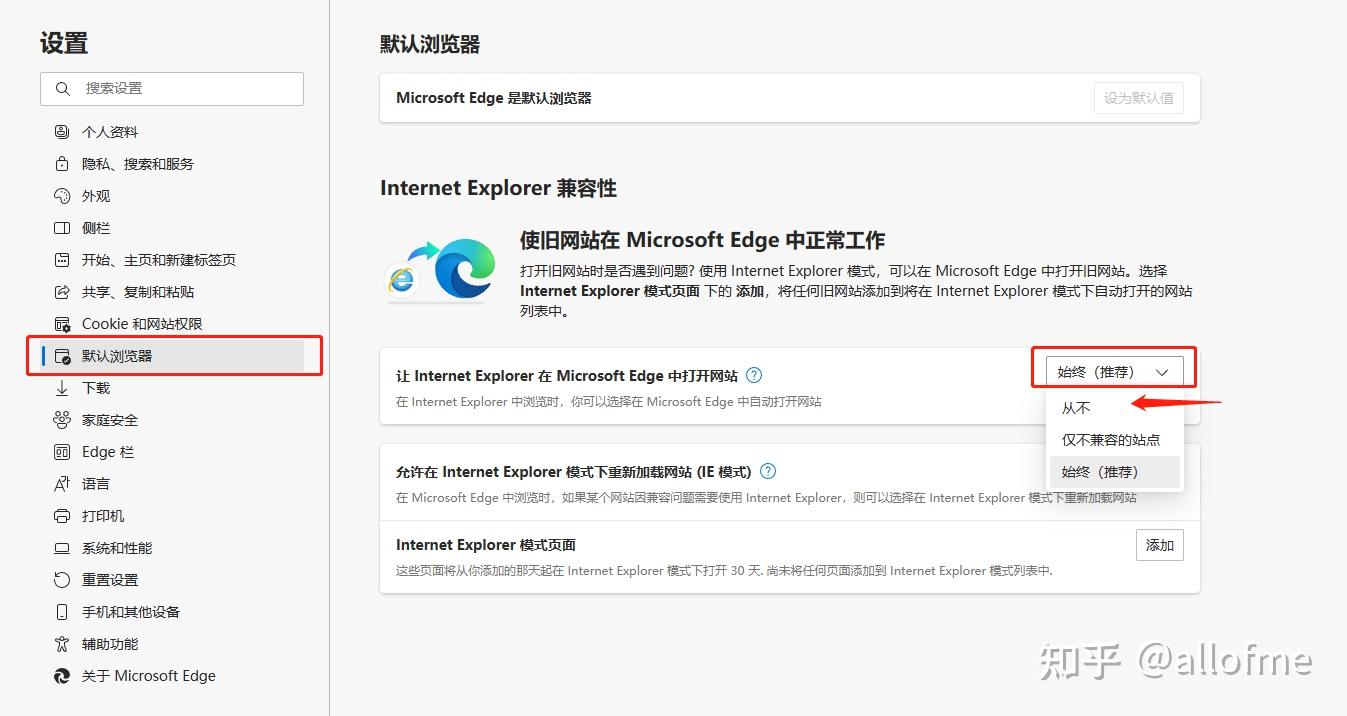Open 外观 appearance settings via its icon
This screenshot has width=1347, height=716.
61,195
